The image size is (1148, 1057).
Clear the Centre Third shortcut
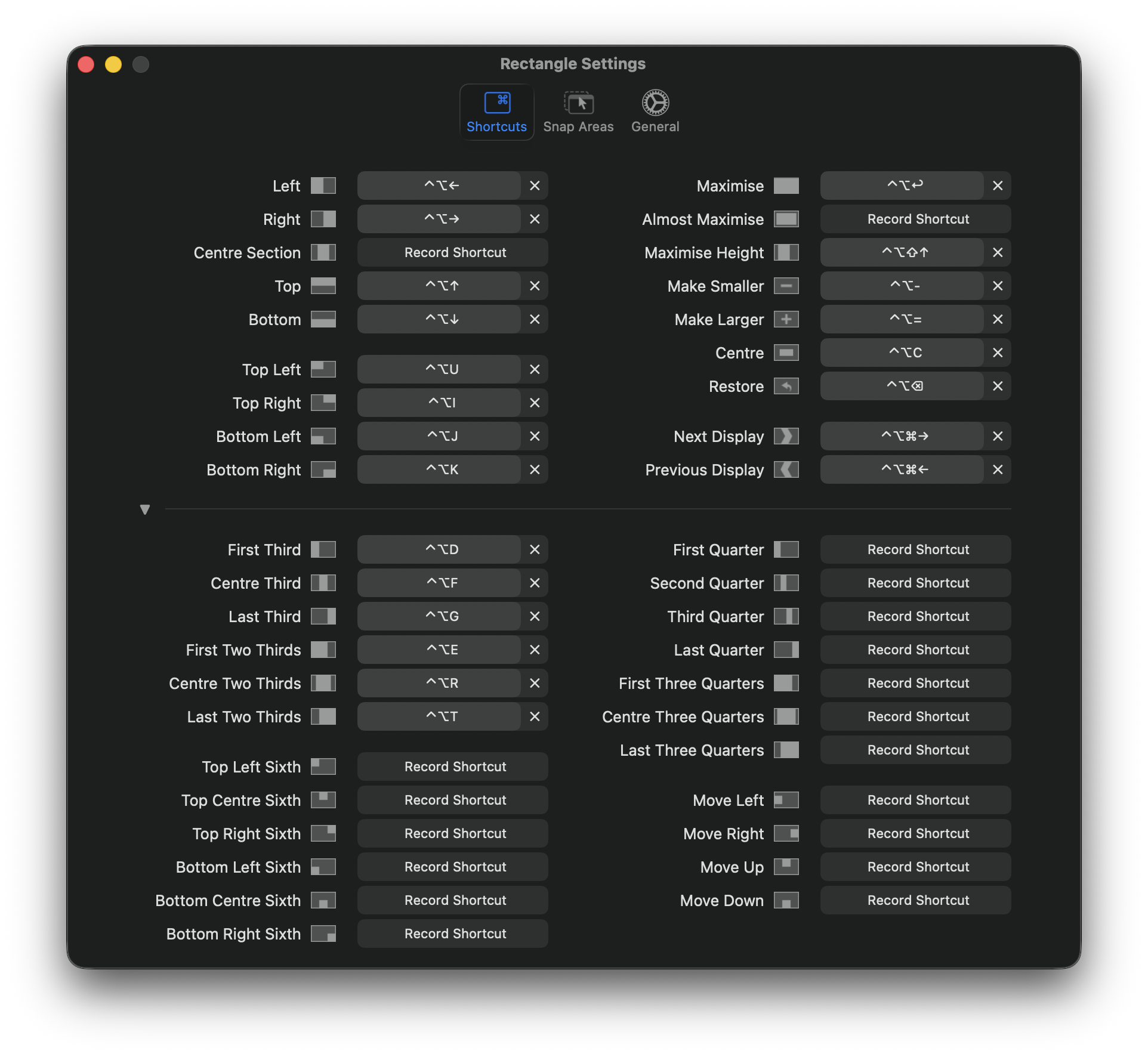pos(535,583)
